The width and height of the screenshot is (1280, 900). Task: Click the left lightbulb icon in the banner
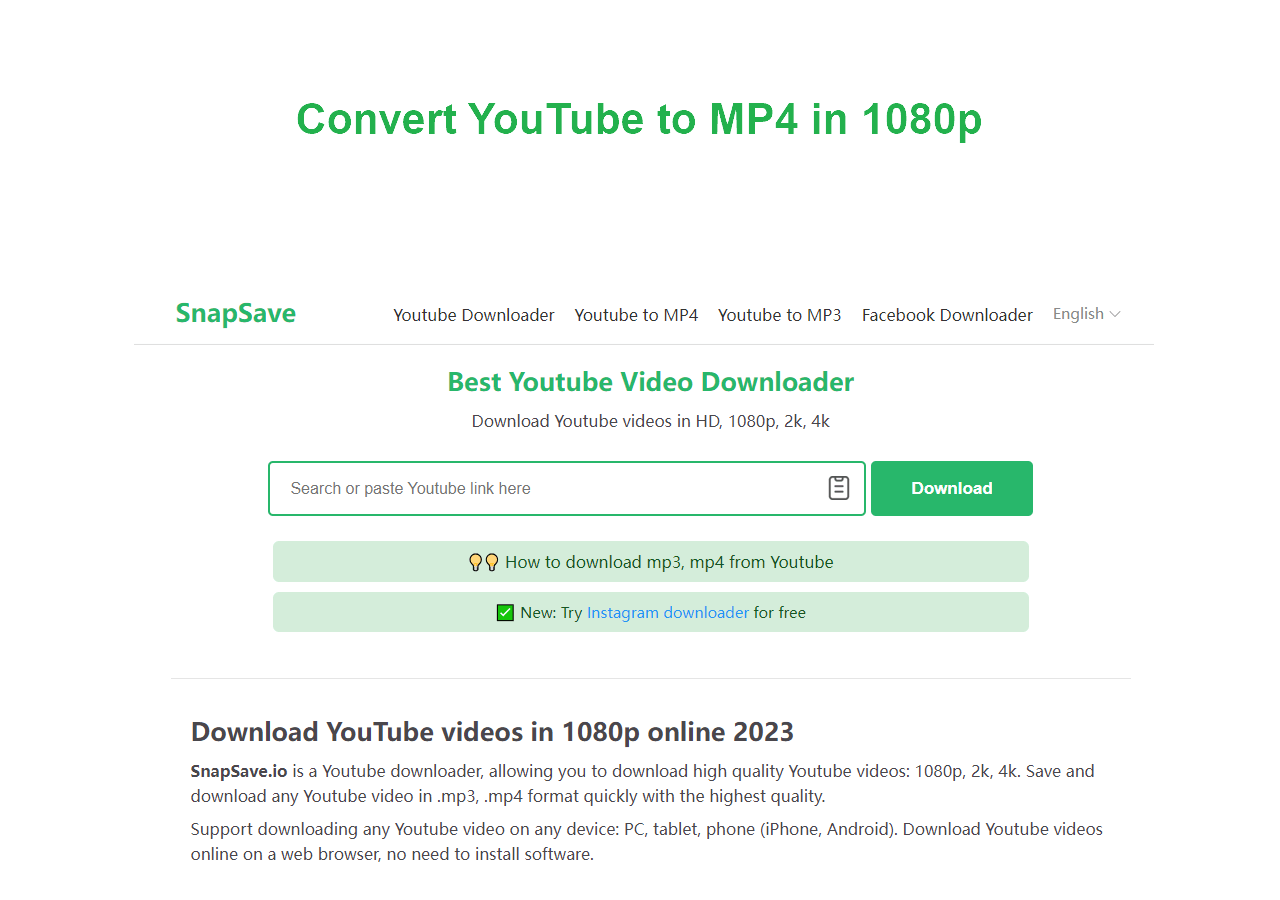(x=477, y=561)
